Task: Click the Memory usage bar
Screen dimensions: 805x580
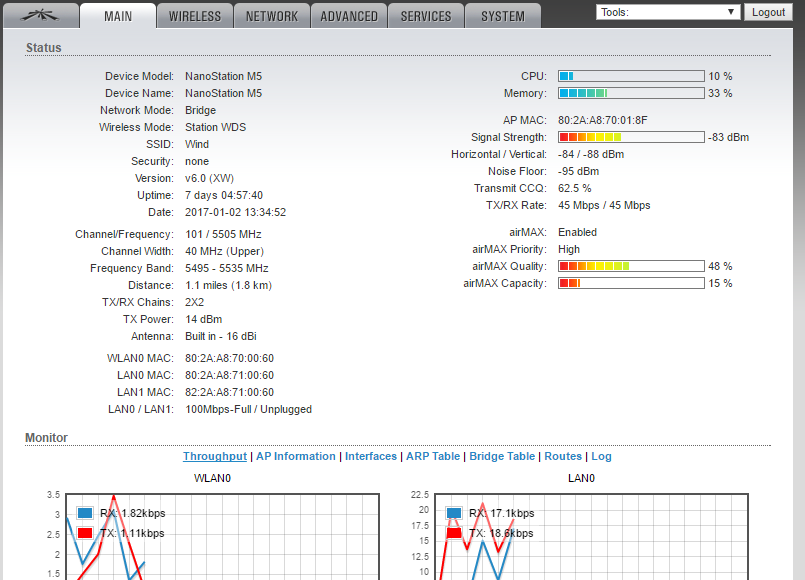Action: (631, 93)
